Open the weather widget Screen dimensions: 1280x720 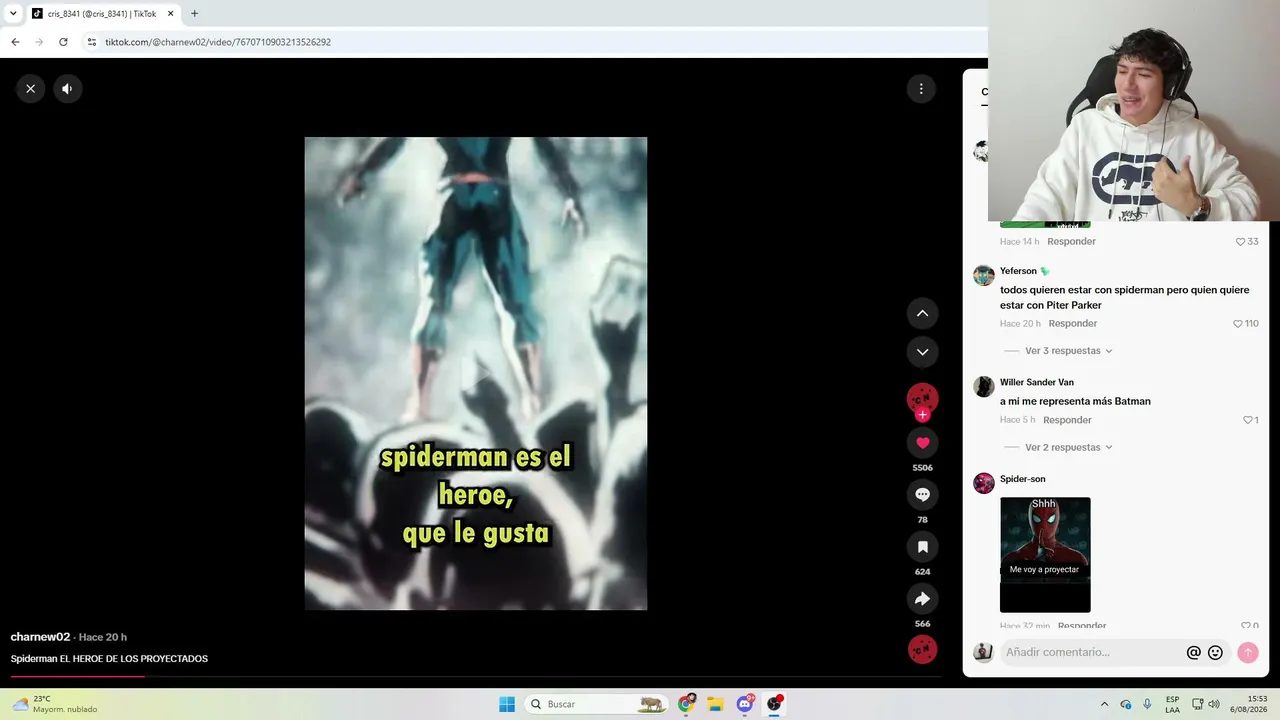pyautogui.click(x=56, y=704)
